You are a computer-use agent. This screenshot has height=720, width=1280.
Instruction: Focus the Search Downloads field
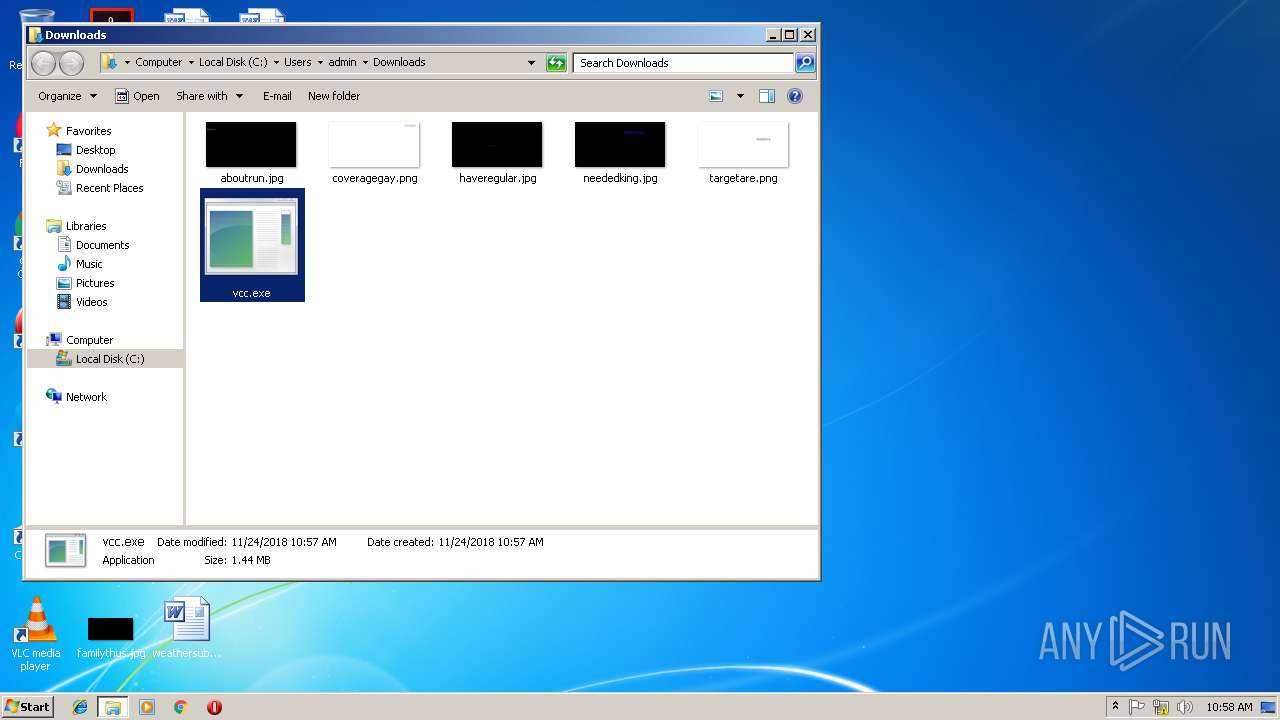coord(684,63)
